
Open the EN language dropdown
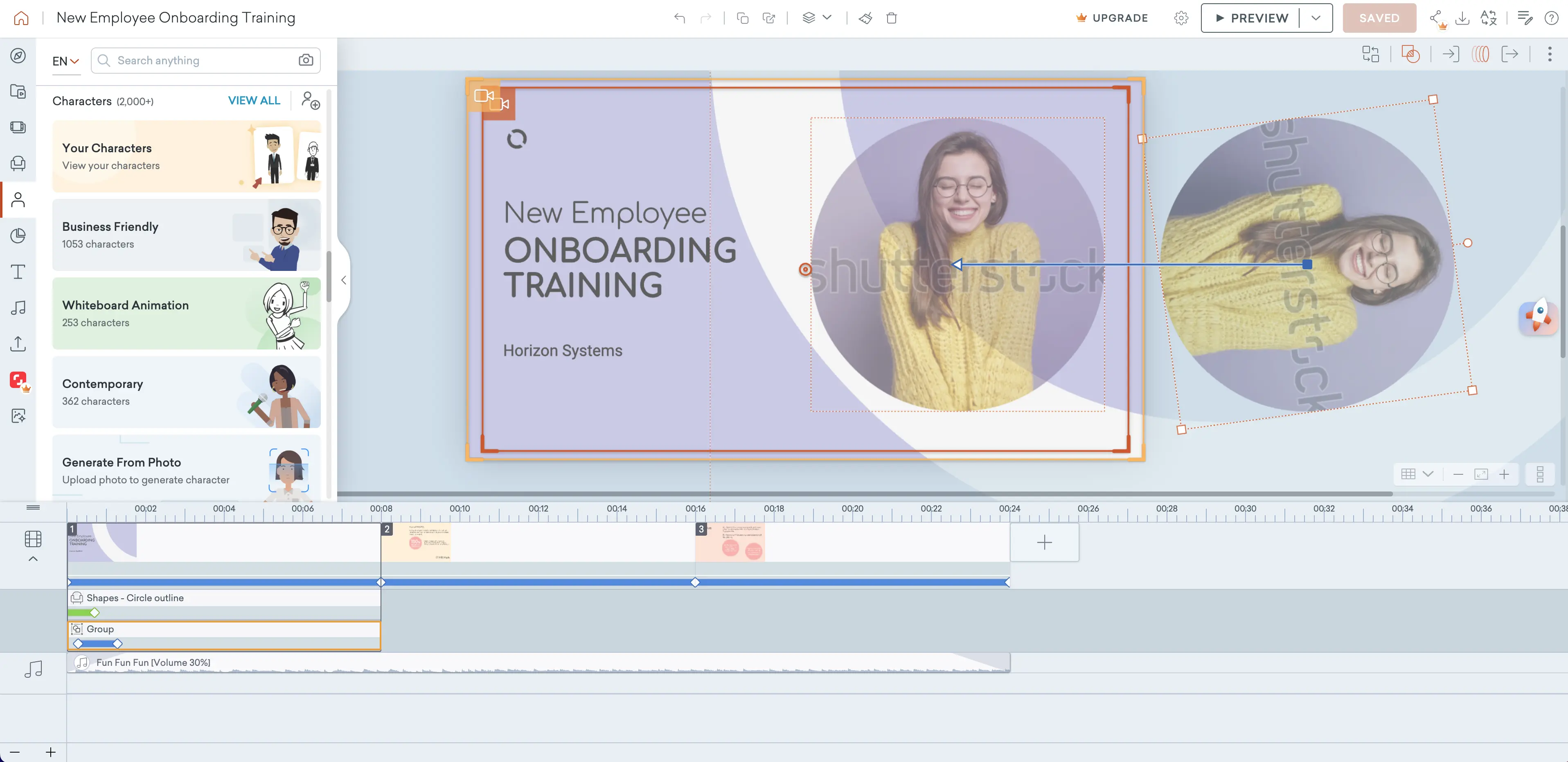(66, 61)
